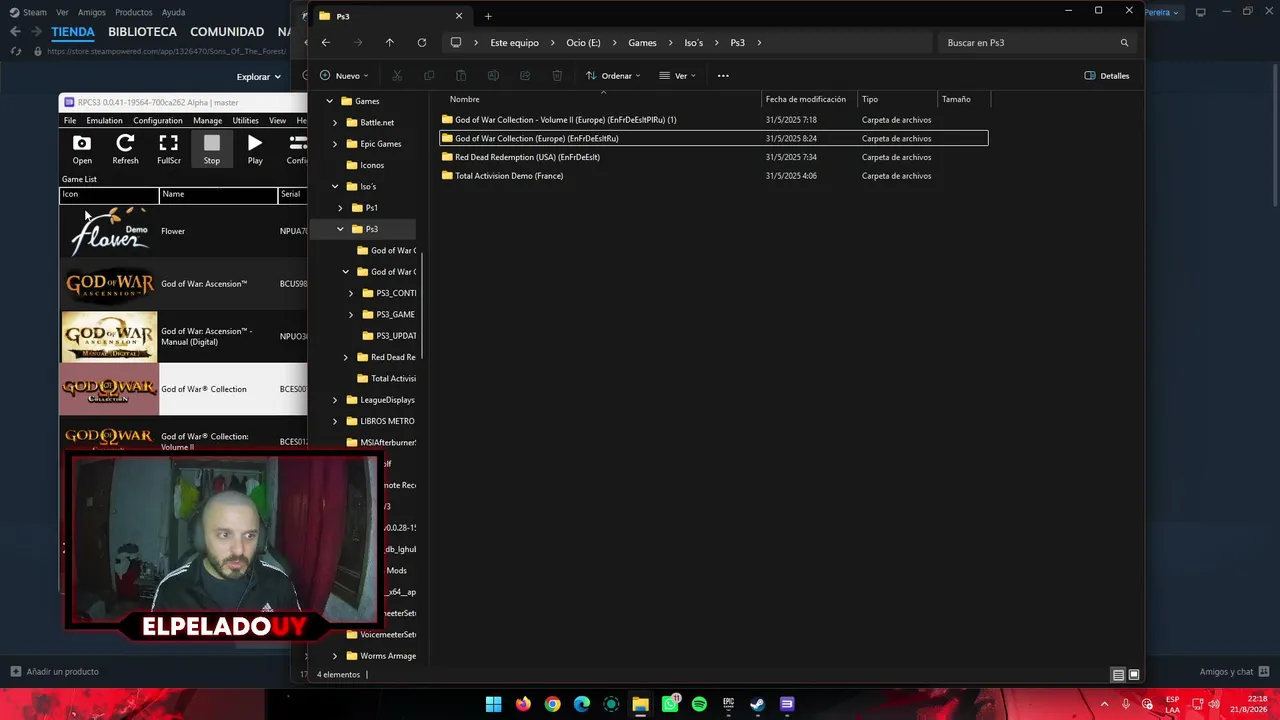Screen dimensions: 1280x720
Task: Switch to the COMUNIDAD tab in Steam
Action: click(x=227, y=32)
